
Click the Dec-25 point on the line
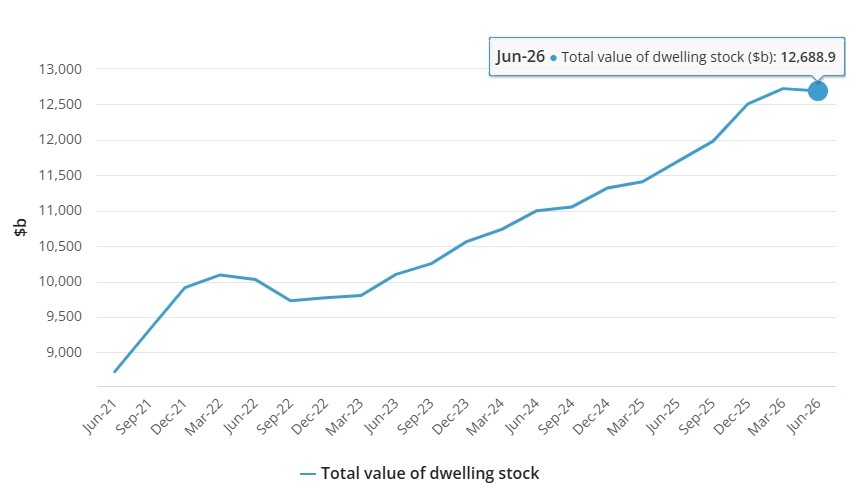point(748,104)
